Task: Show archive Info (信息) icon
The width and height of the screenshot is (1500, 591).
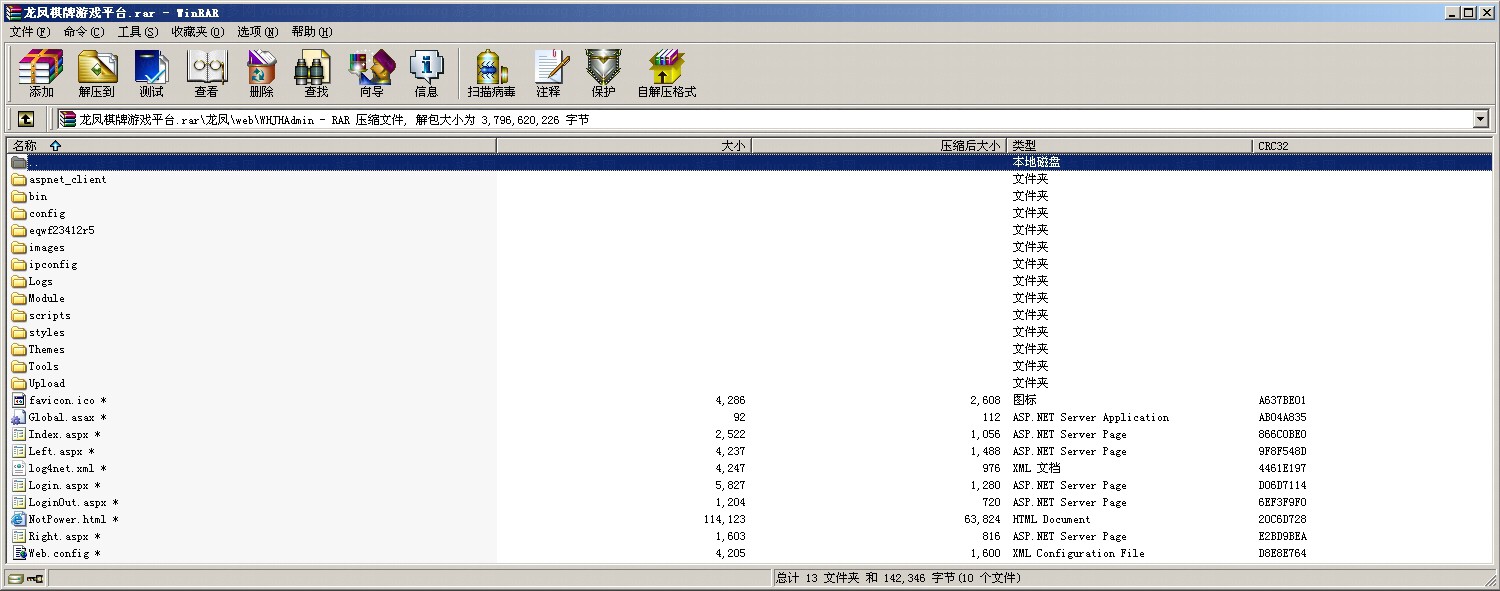Action: coord(426,73)
